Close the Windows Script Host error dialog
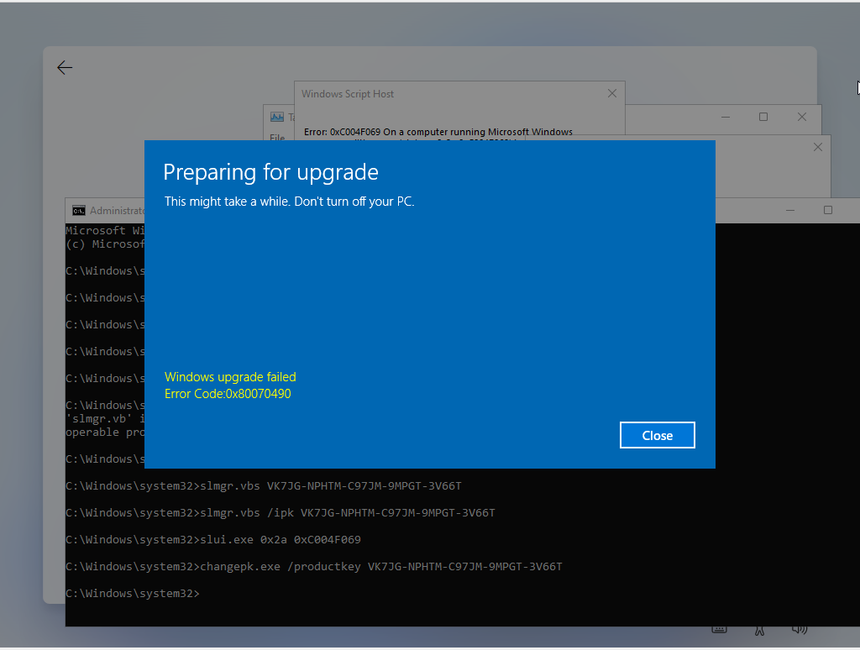 pos(612,94)
